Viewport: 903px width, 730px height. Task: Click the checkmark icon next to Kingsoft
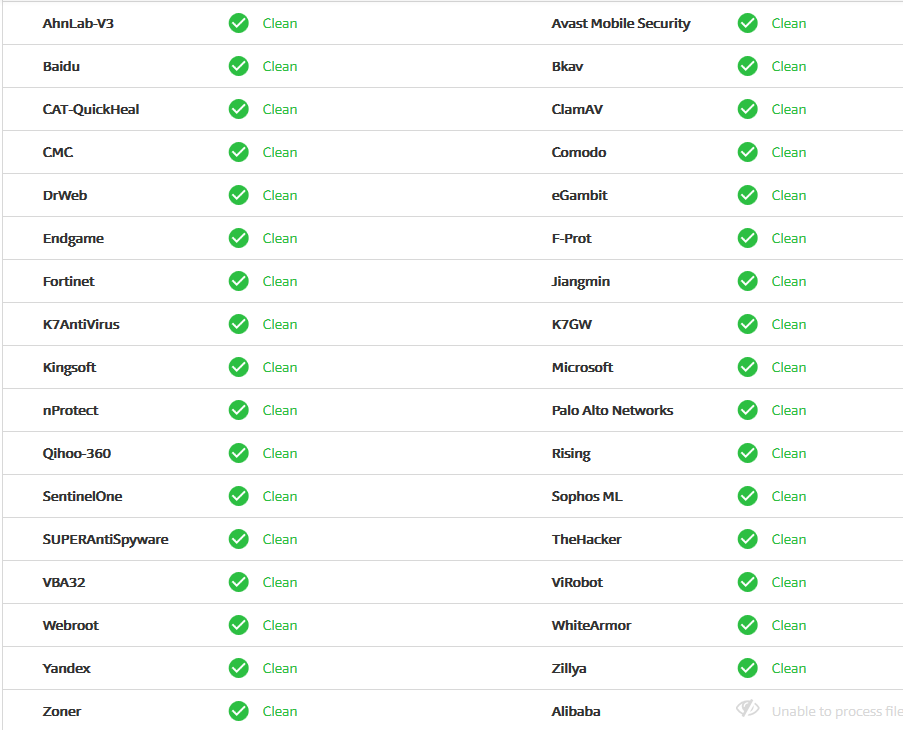coord(238,367)
